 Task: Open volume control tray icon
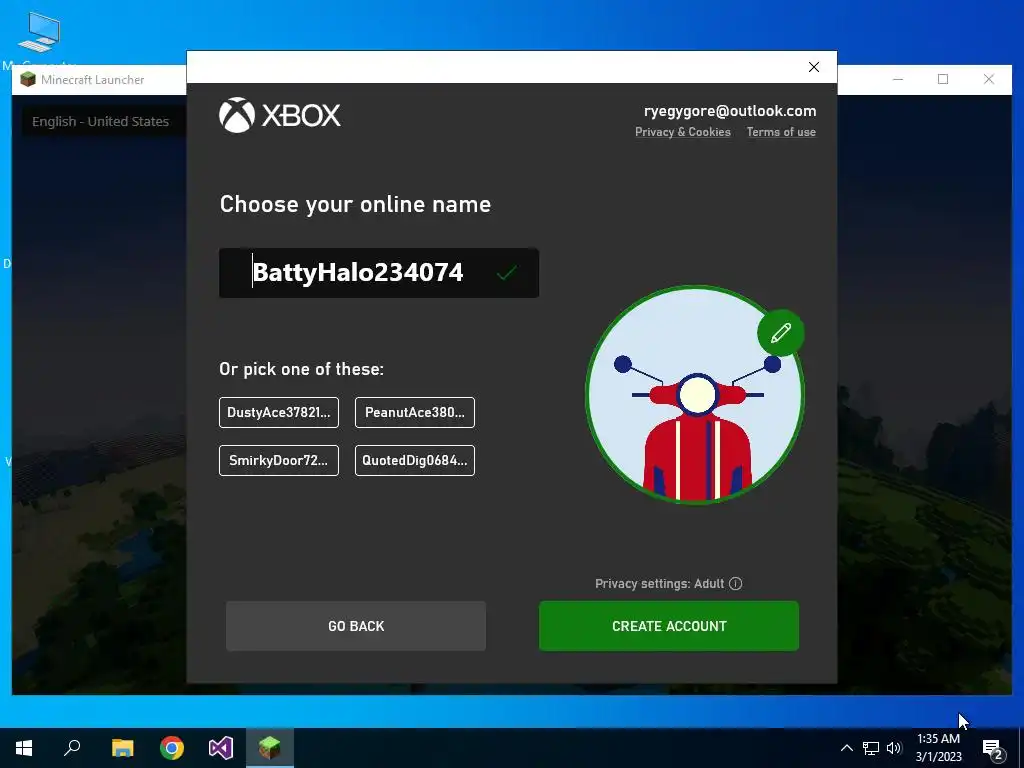coord(894,748)
